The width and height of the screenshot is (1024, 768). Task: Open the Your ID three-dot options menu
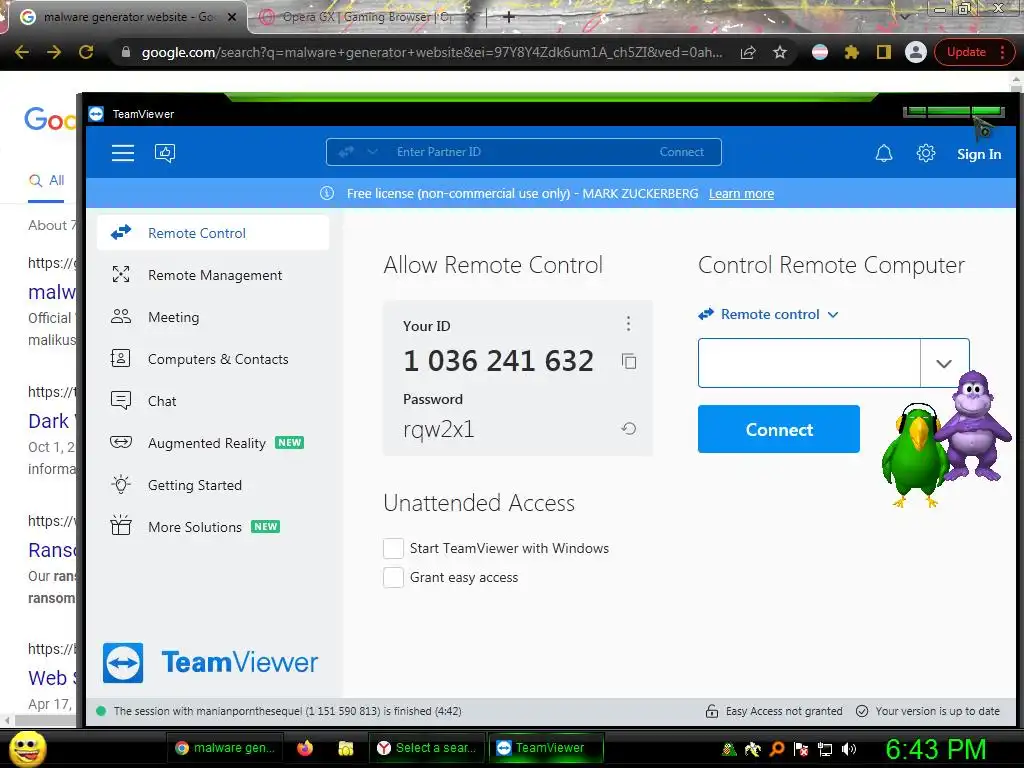pyautogui.click(x=628, y=323)
